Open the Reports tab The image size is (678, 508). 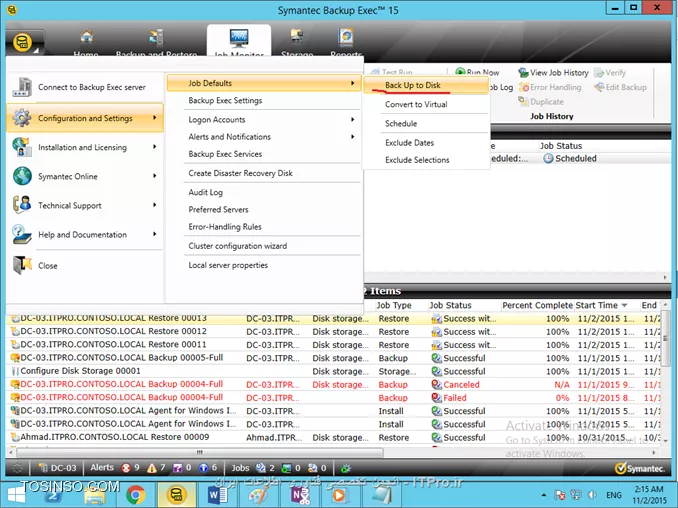pyautogui.click(x=346, y=42)
